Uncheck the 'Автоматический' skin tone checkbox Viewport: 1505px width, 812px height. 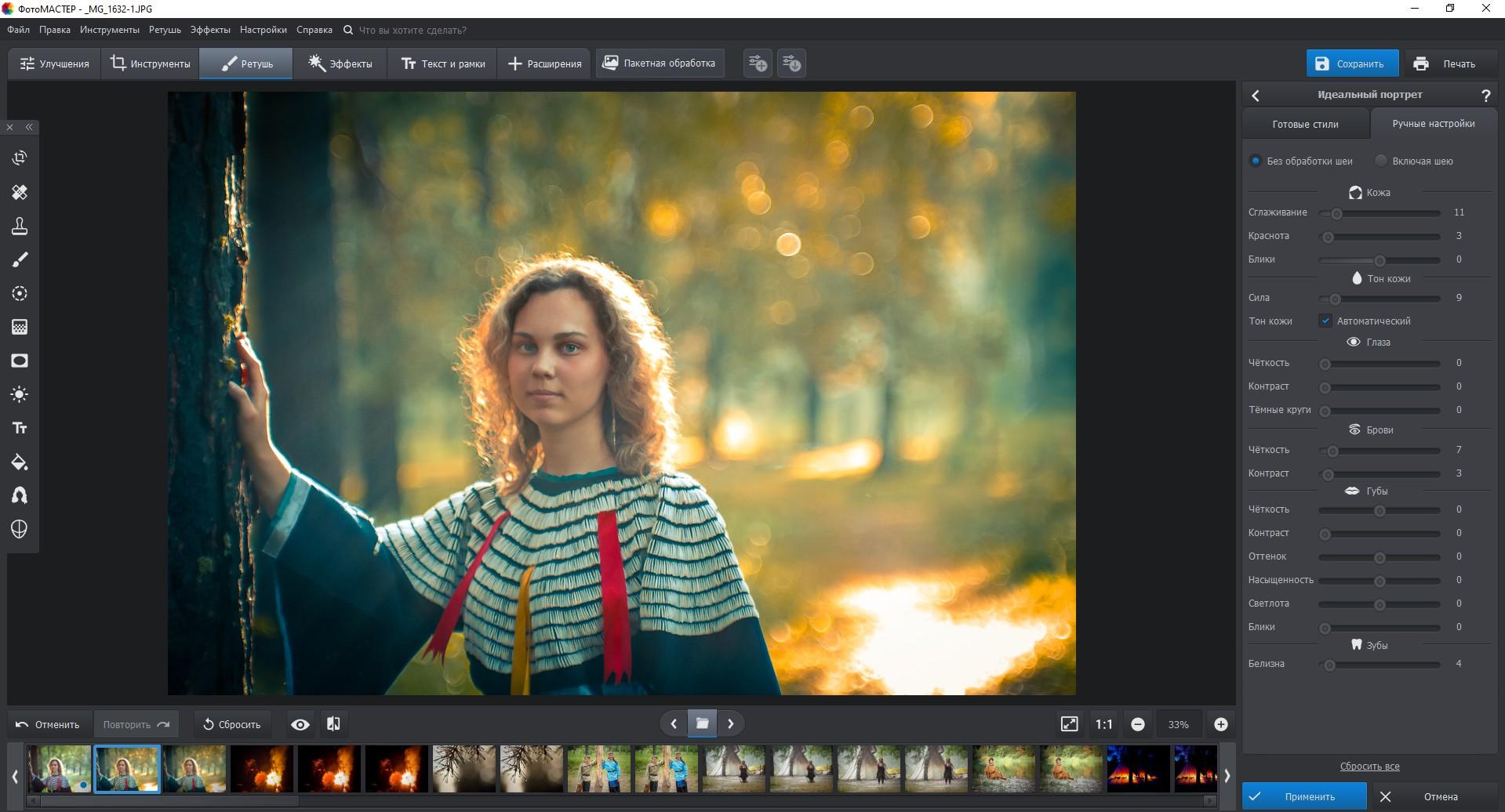(x=1325, y=321)
